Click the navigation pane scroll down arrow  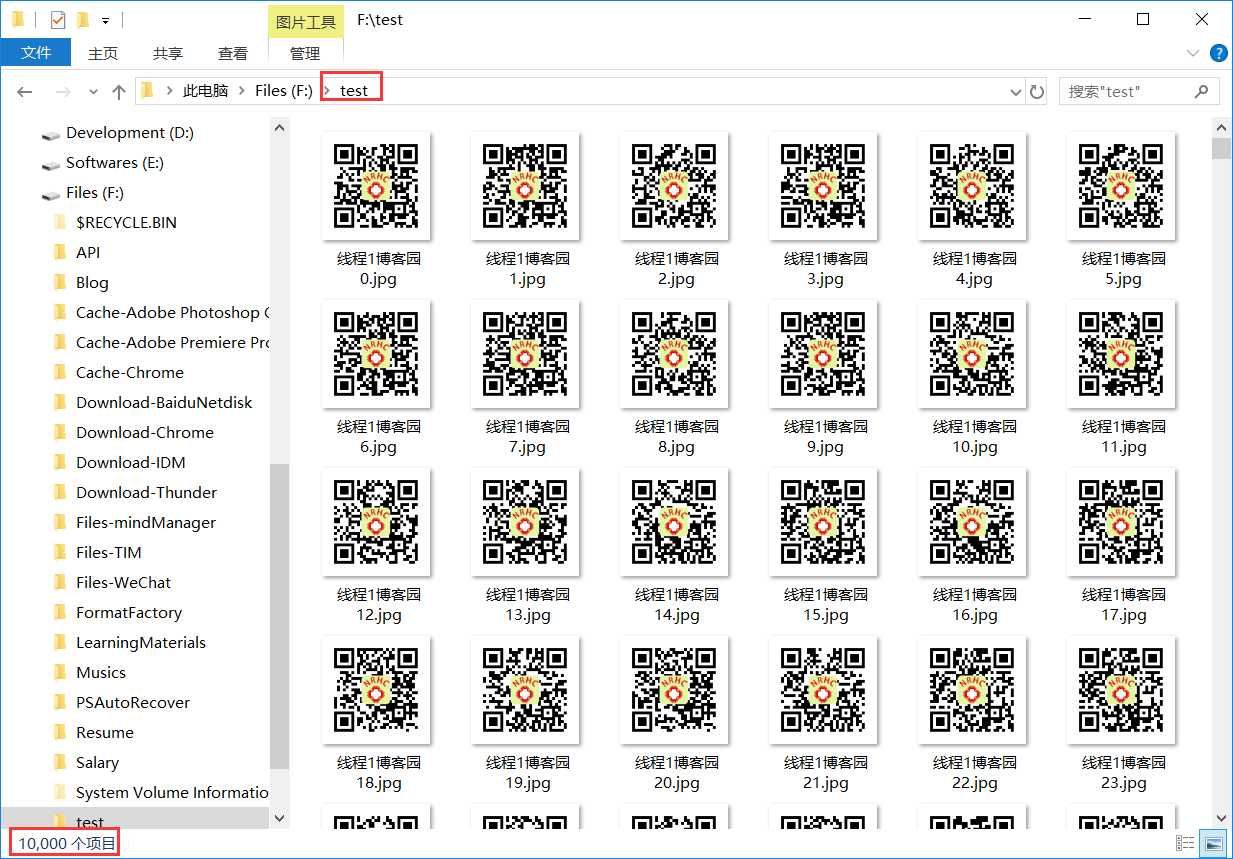click(x=280, y=817)
